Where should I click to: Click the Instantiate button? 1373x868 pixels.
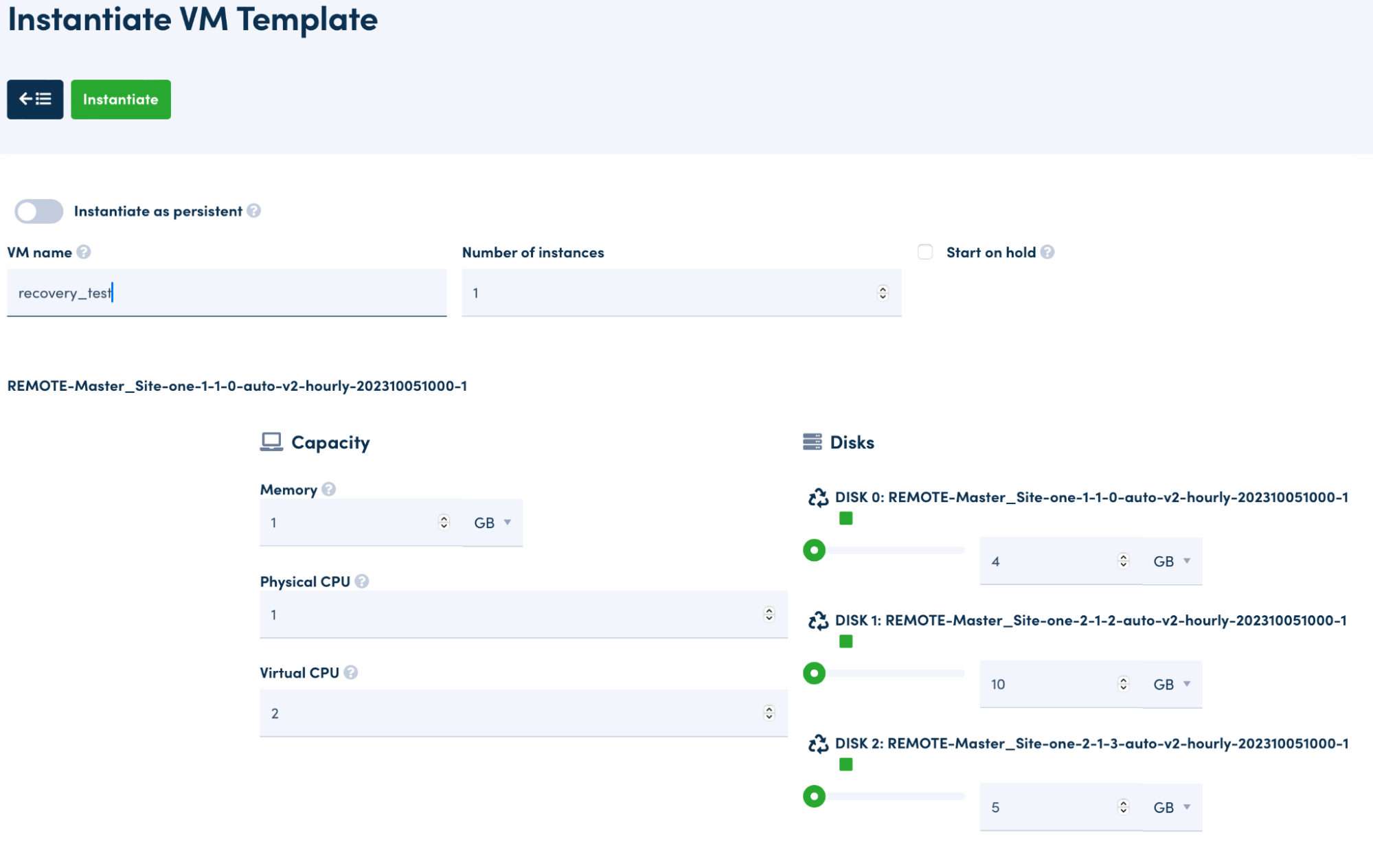tap(120, 99)
